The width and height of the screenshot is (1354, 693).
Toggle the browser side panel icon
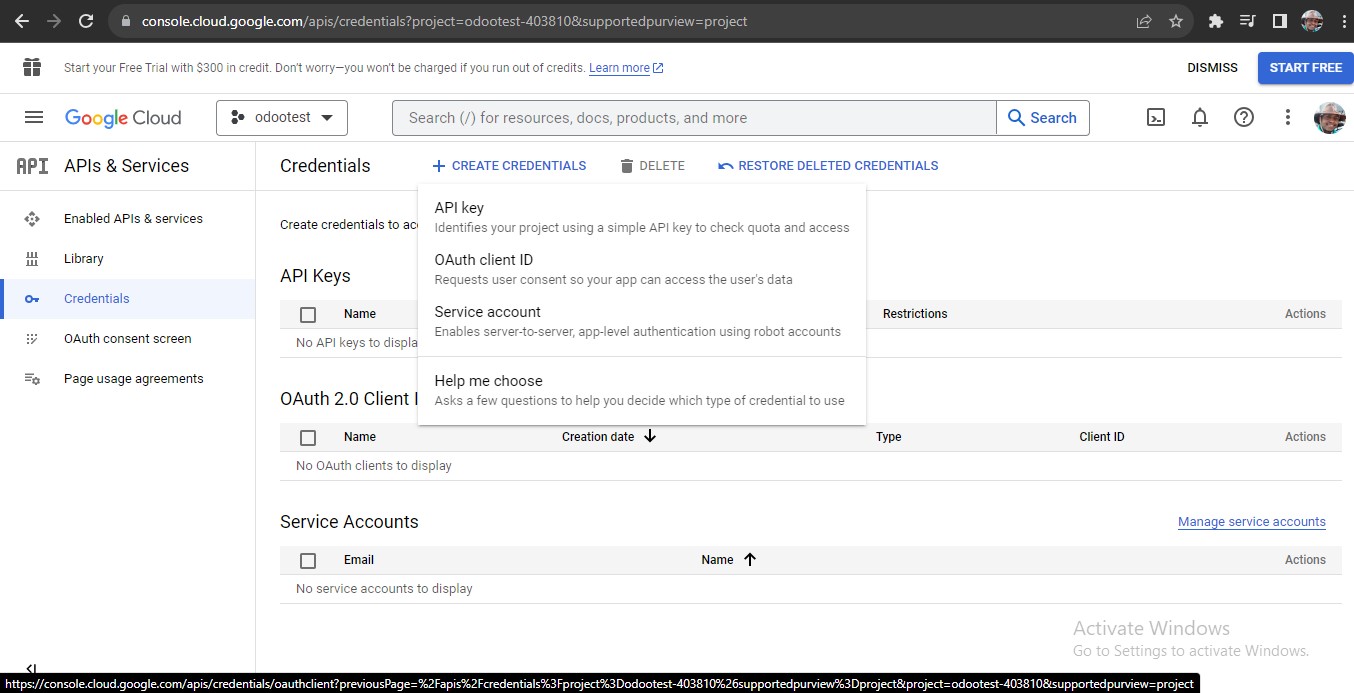pyautogui.click(x=1279, y=21)
